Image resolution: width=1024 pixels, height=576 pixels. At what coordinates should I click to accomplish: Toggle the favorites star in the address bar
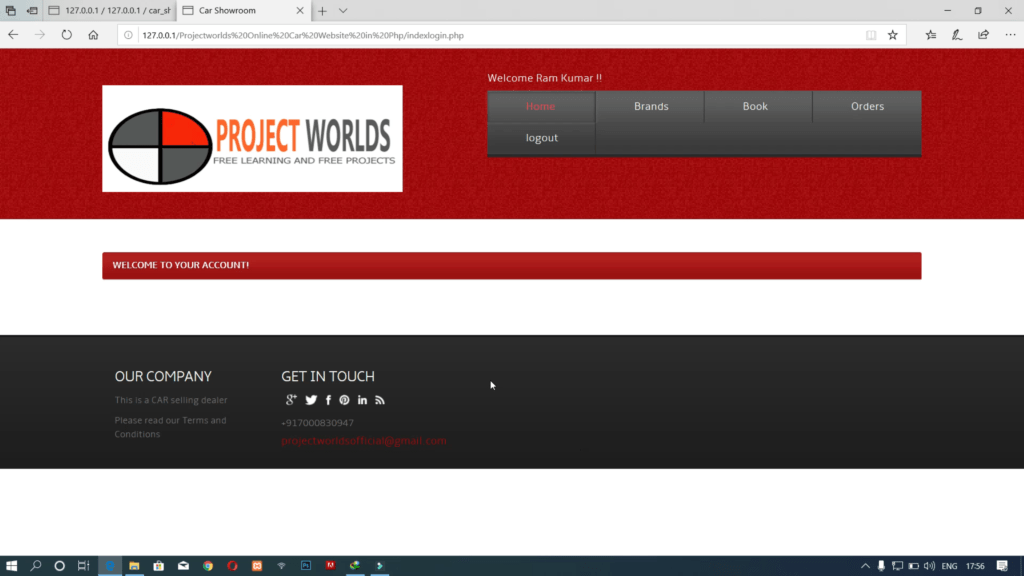pos(892,34)
